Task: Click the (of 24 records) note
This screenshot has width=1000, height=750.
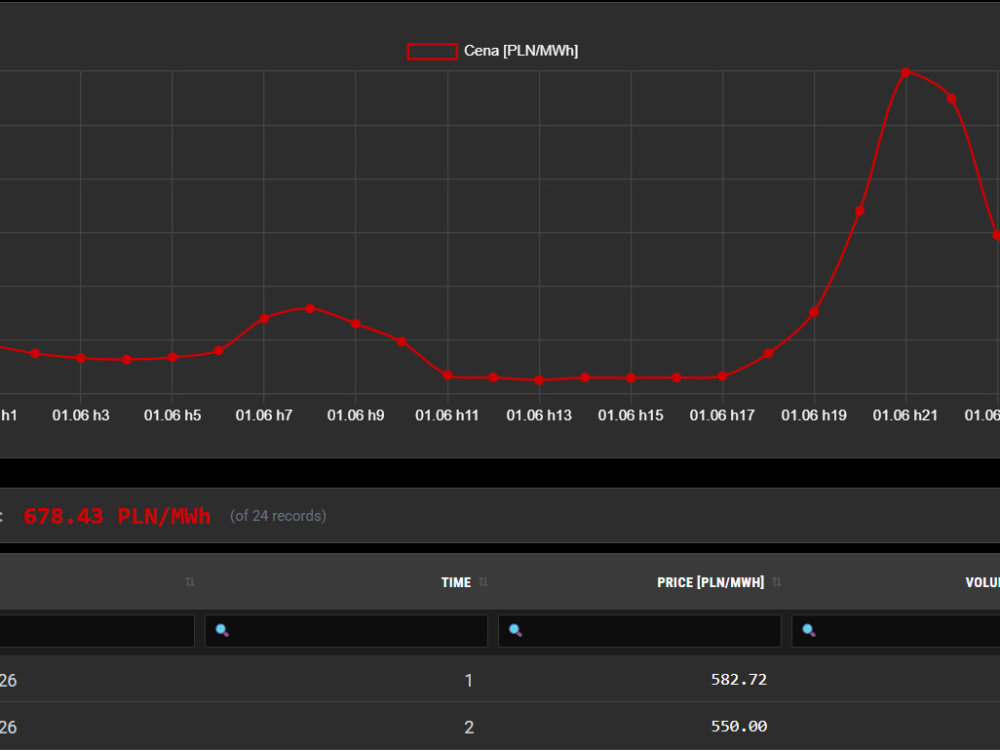Action: coord(278,516)
